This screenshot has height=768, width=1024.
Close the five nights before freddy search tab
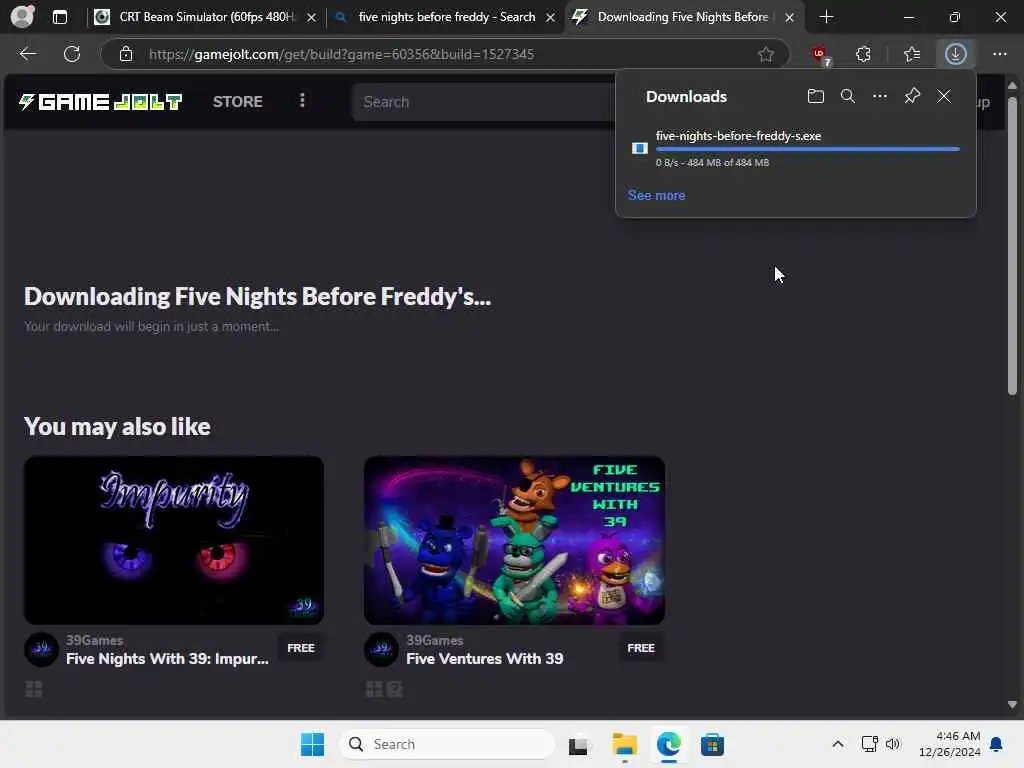pos(551,18)
